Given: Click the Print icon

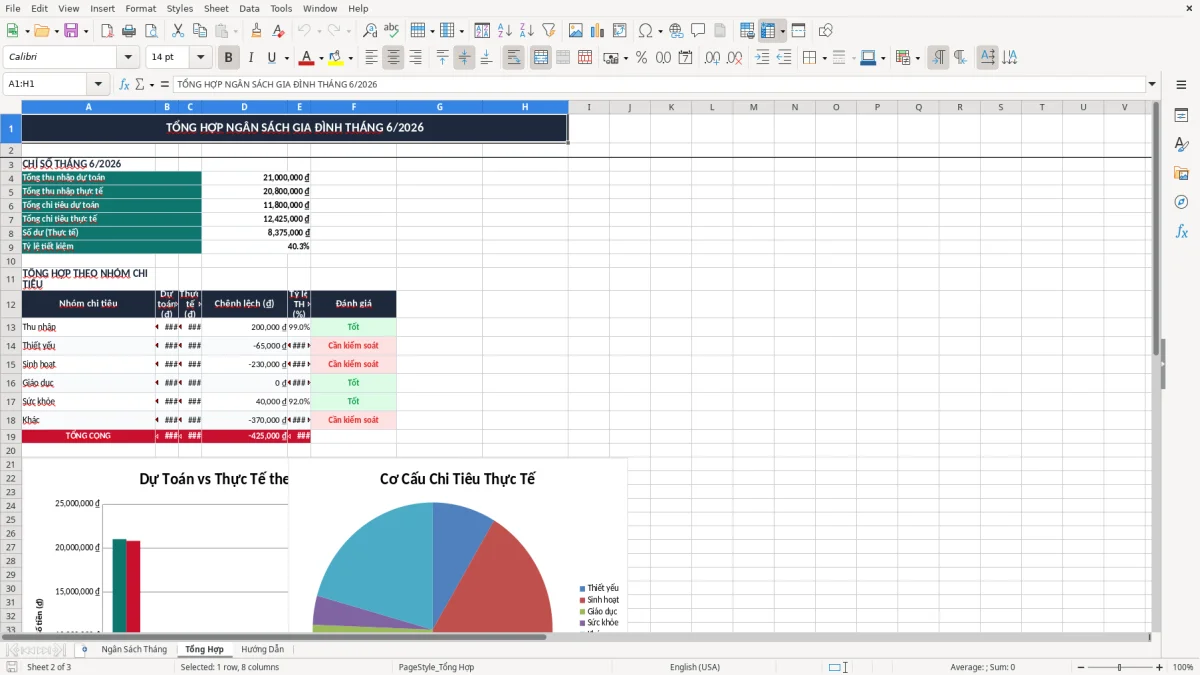Looking at the screenshot, I should pos(129,31).
